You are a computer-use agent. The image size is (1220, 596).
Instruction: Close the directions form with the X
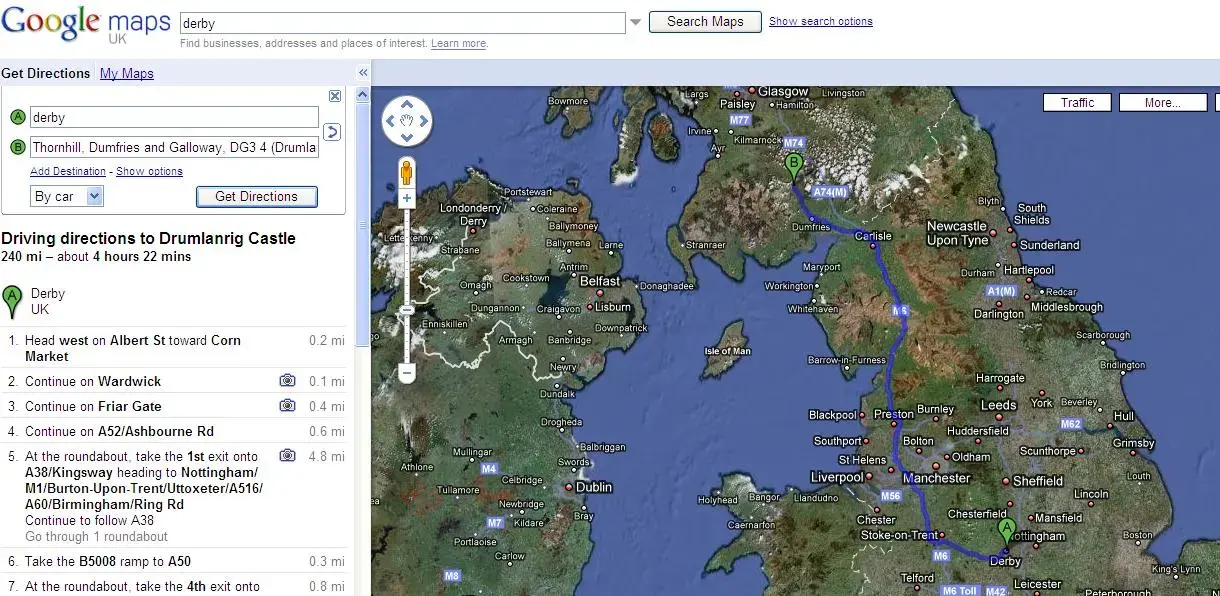coord(335,96)
